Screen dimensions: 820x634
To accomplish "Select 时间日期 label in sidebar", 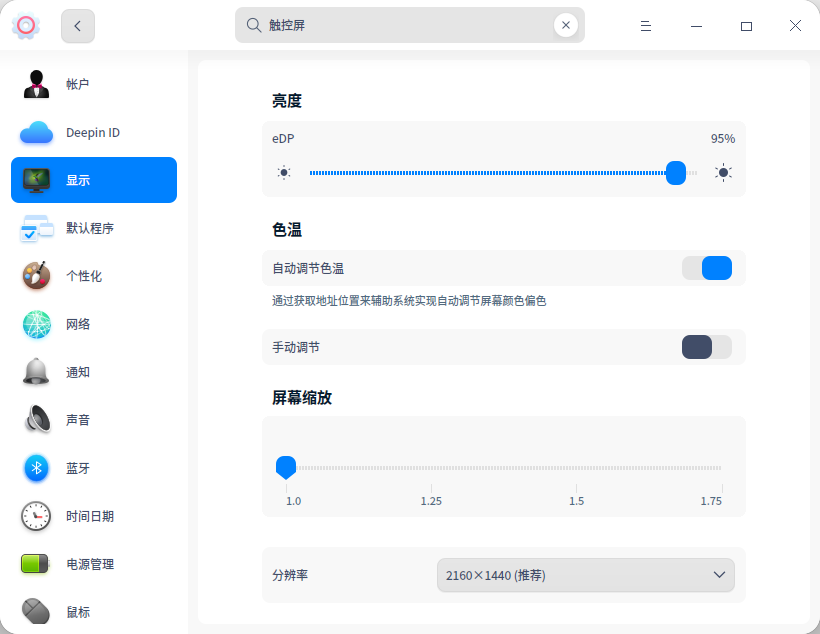I will coord(90,516).
